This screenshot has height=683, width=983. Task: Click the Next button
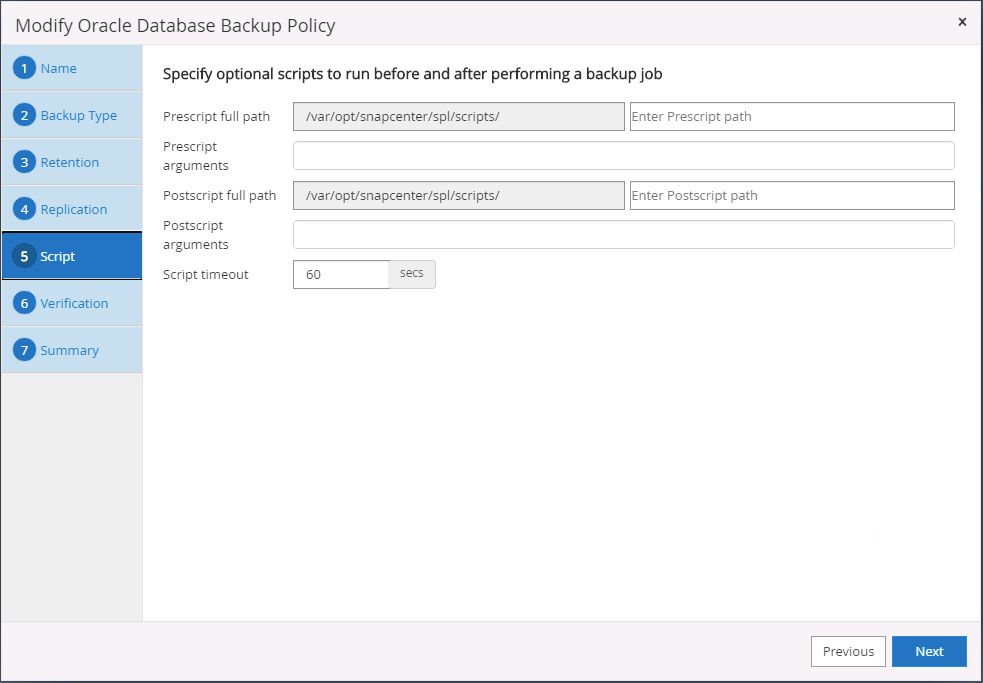[929, 651]
